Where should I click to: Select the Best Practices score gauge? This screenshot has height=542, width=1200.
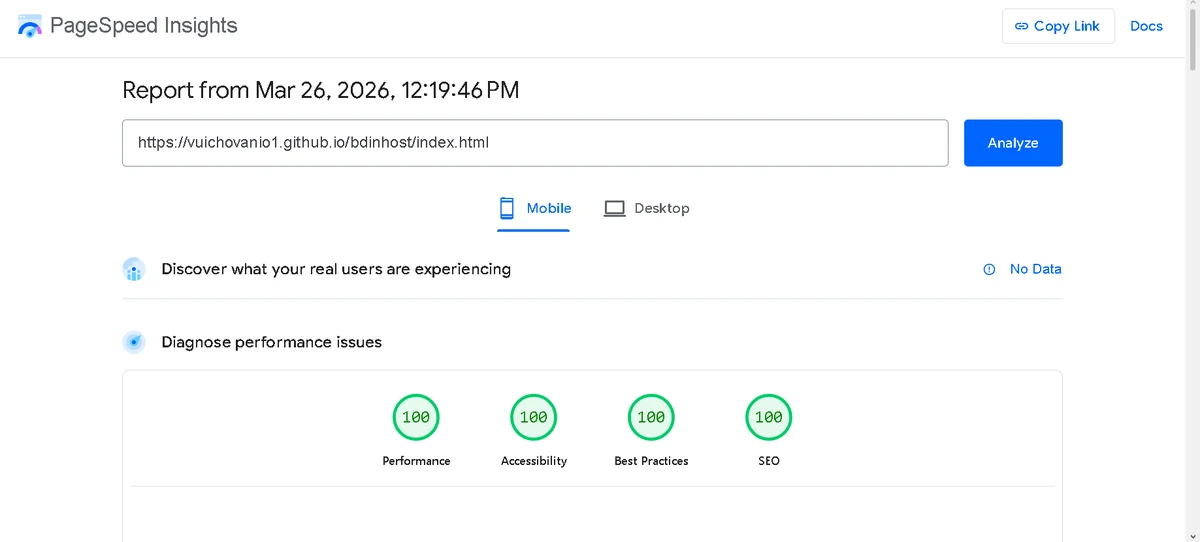651,417
